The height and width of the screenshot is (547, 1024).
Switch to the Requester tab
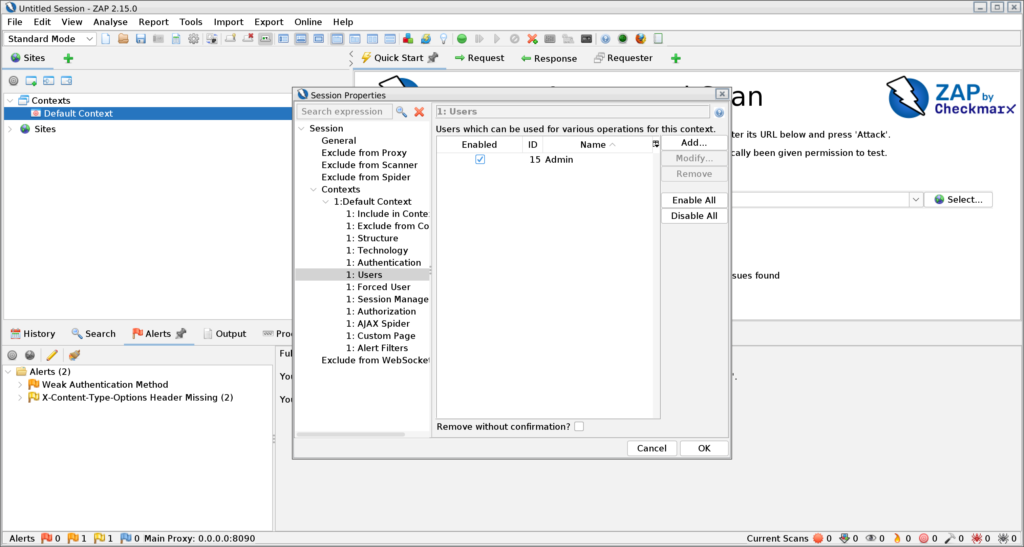click(622, 58)
